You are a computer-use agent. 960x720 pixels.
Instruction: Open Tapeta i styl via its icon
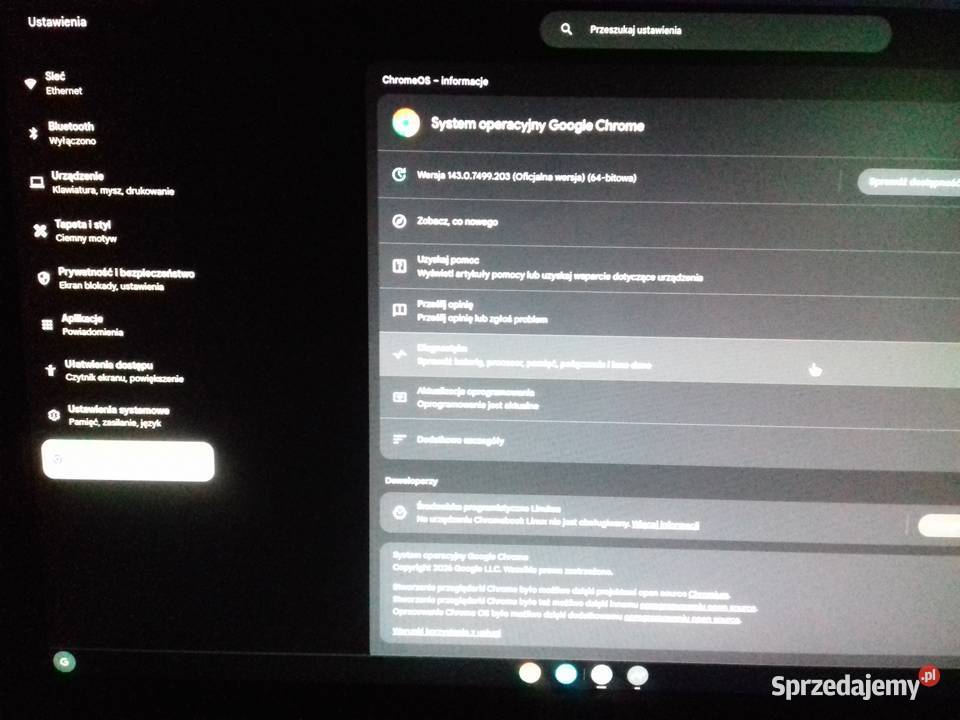[x=40, y=231]
